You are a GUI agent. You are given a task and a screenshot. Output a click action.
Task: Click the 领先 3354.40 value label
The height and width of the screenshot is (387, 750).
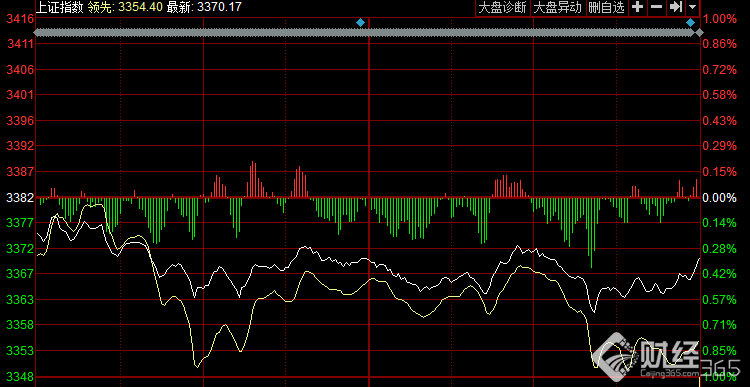coord(124,7)
